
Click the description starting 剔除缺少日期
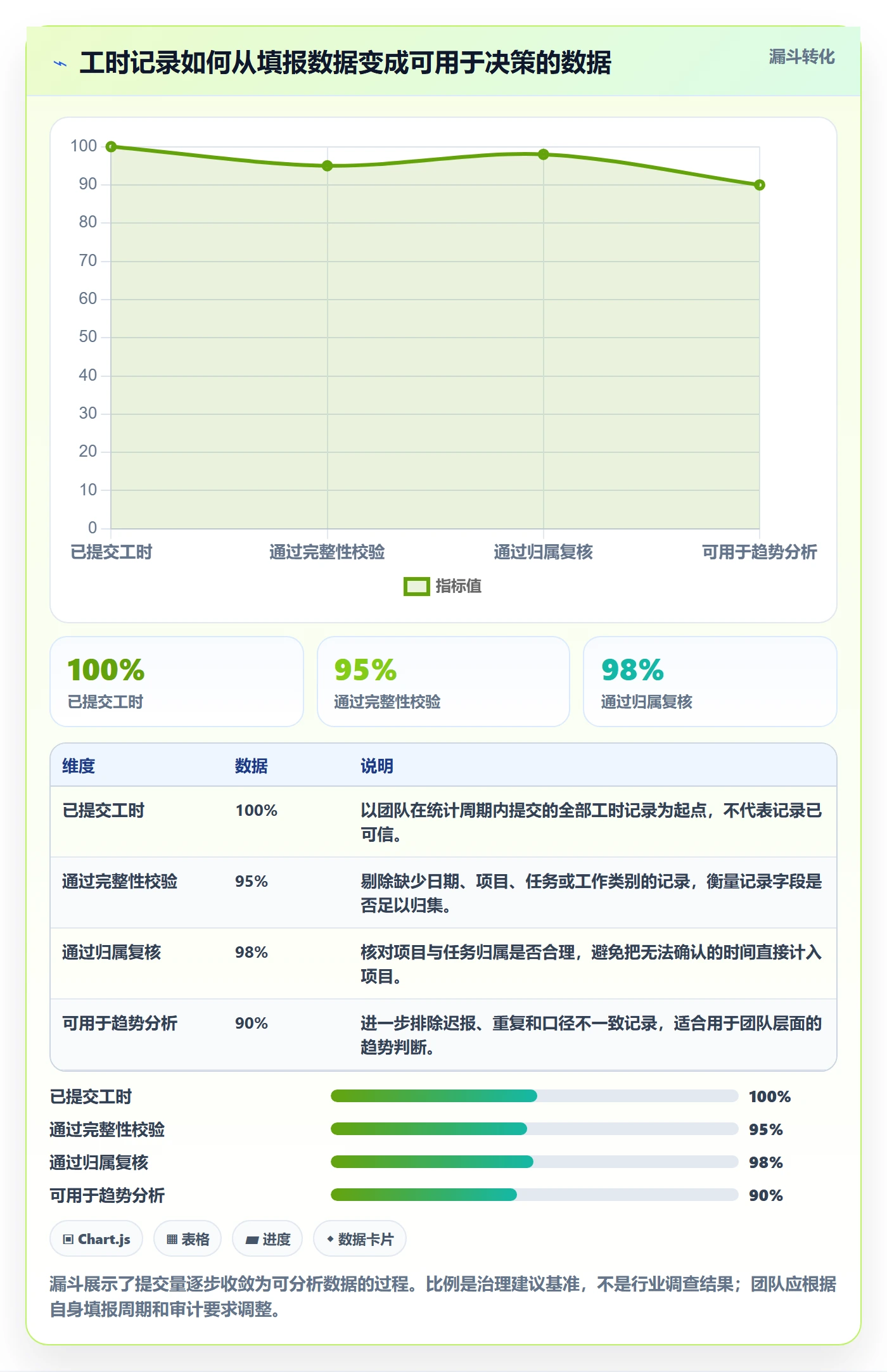tap(591, 894)
